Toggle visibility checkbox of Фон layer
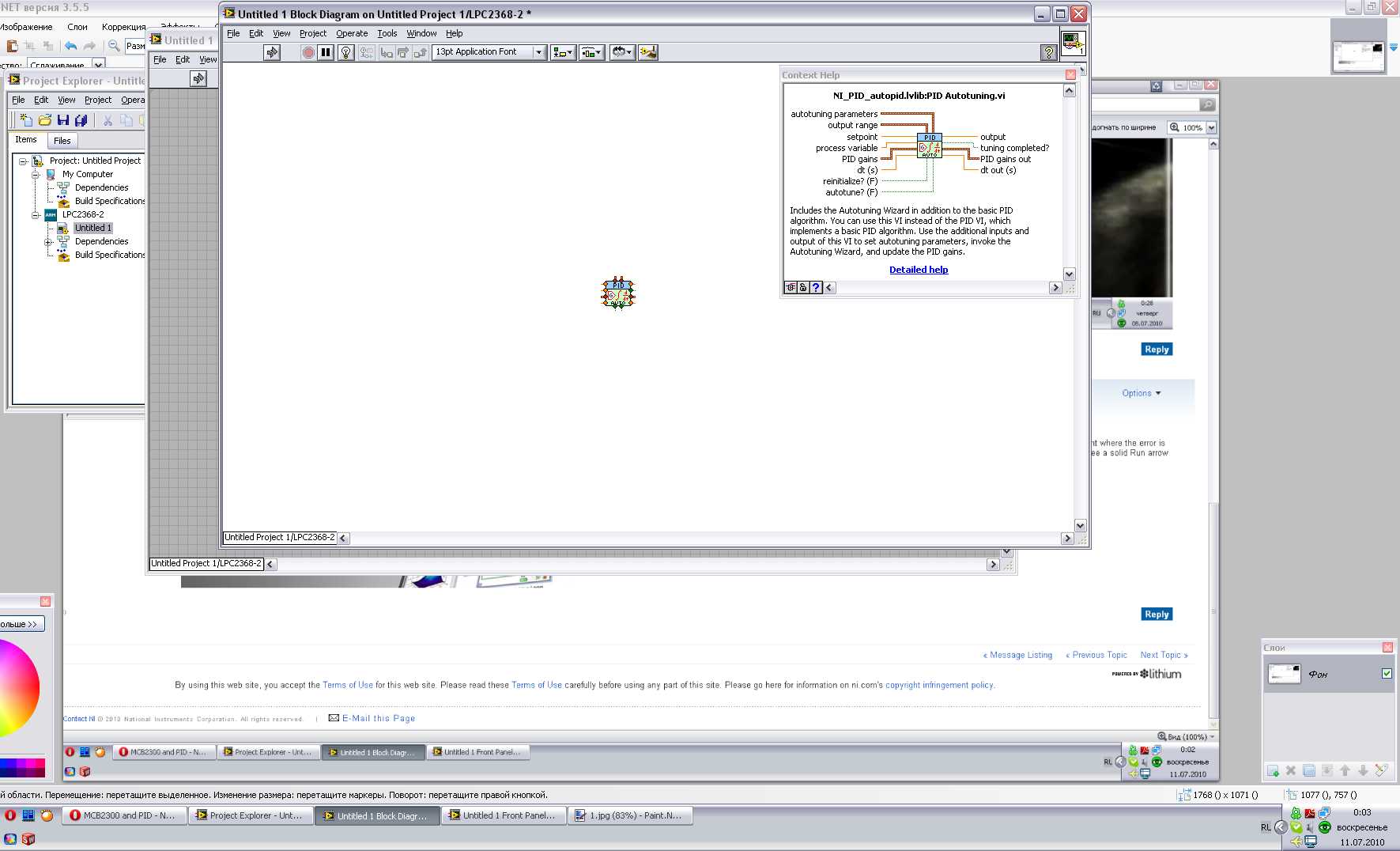Image resolution: width=1400 pixels, height=851 pixels. (x=1387, y=674)
